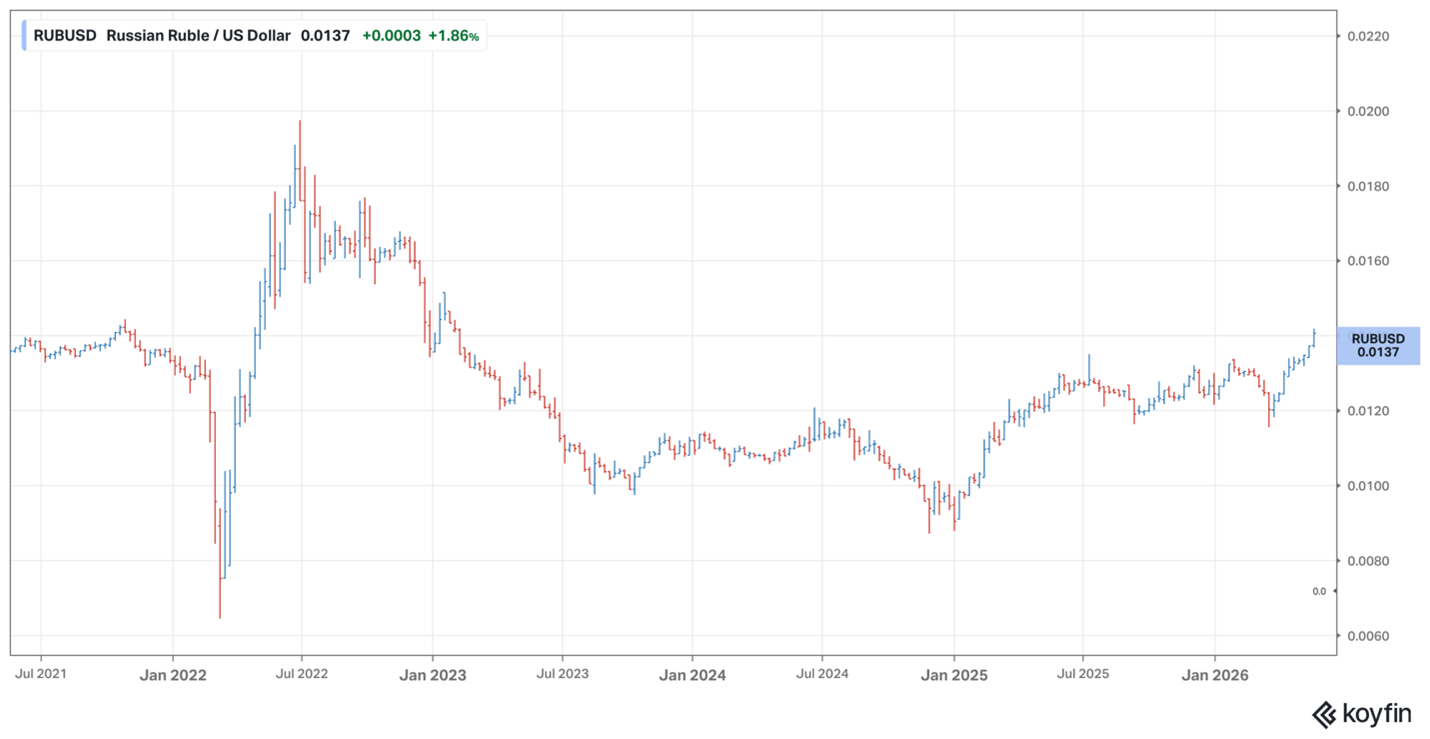The width and height of the screenshot is (1430, 739).
Task: Click the blue series color bar beside RUBUSD
Action: (25, 36)
